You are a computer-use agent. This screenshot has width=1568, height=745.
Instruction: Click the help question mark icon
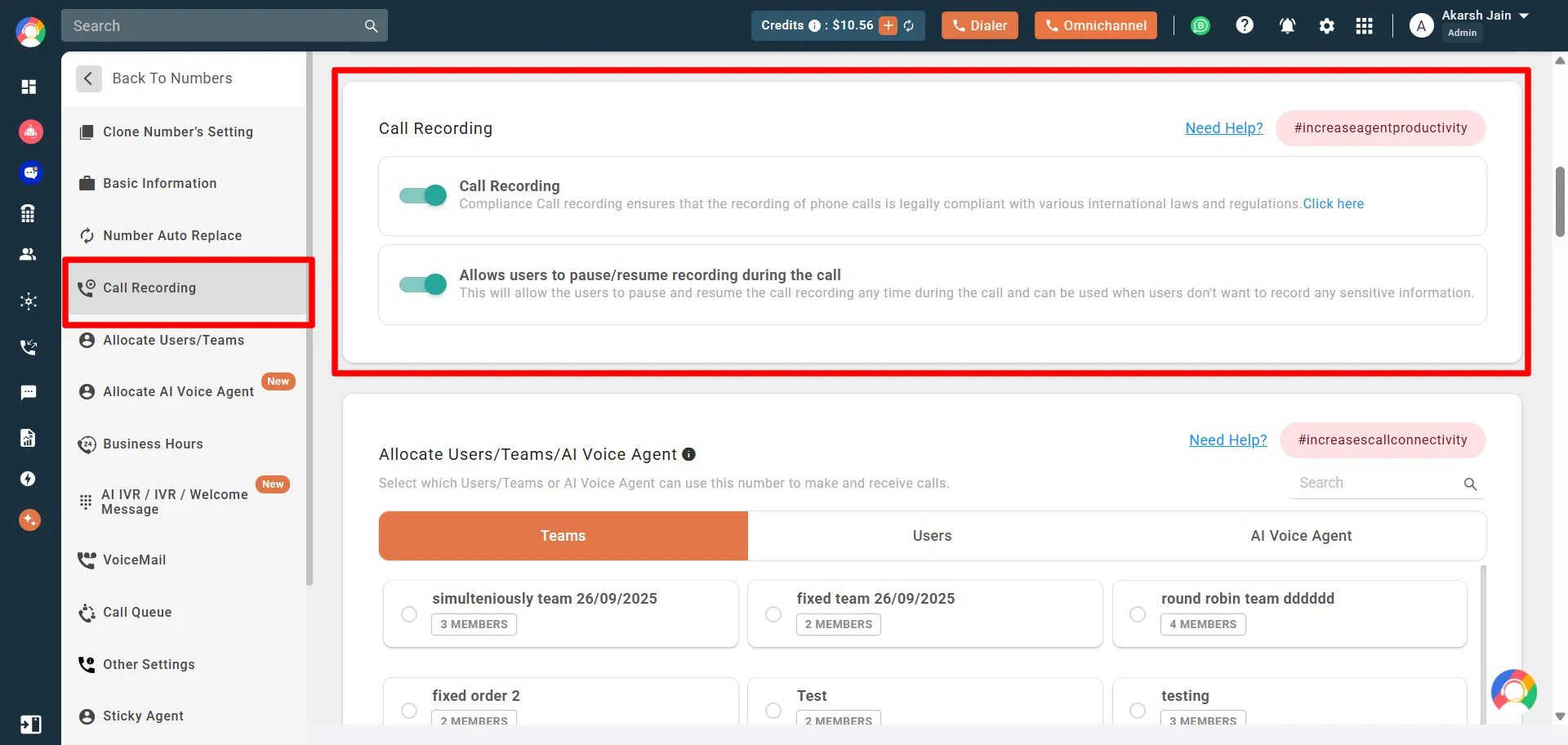click(1245, 25)
